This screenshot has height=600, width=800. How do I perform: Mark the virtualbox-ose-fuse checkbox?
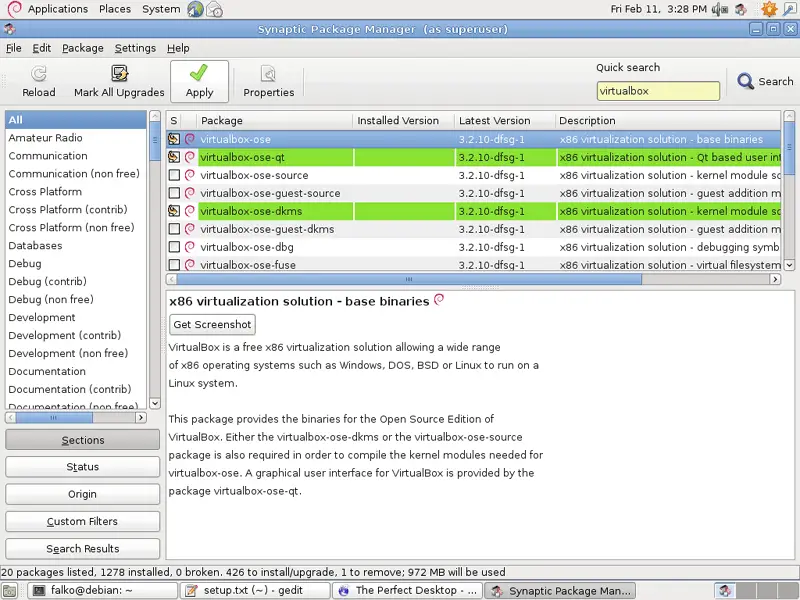174,265
